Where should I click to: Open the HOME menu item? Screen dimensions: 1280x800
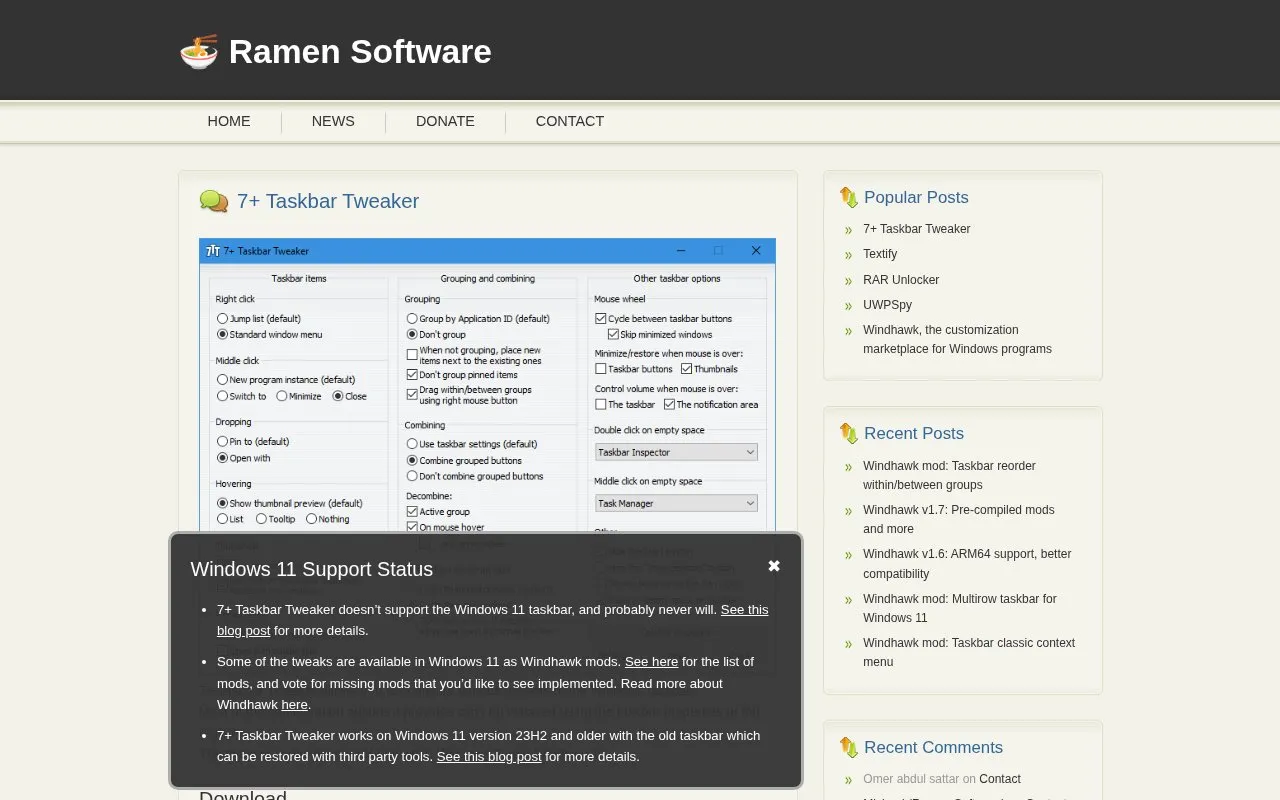[x=229, y=121]
